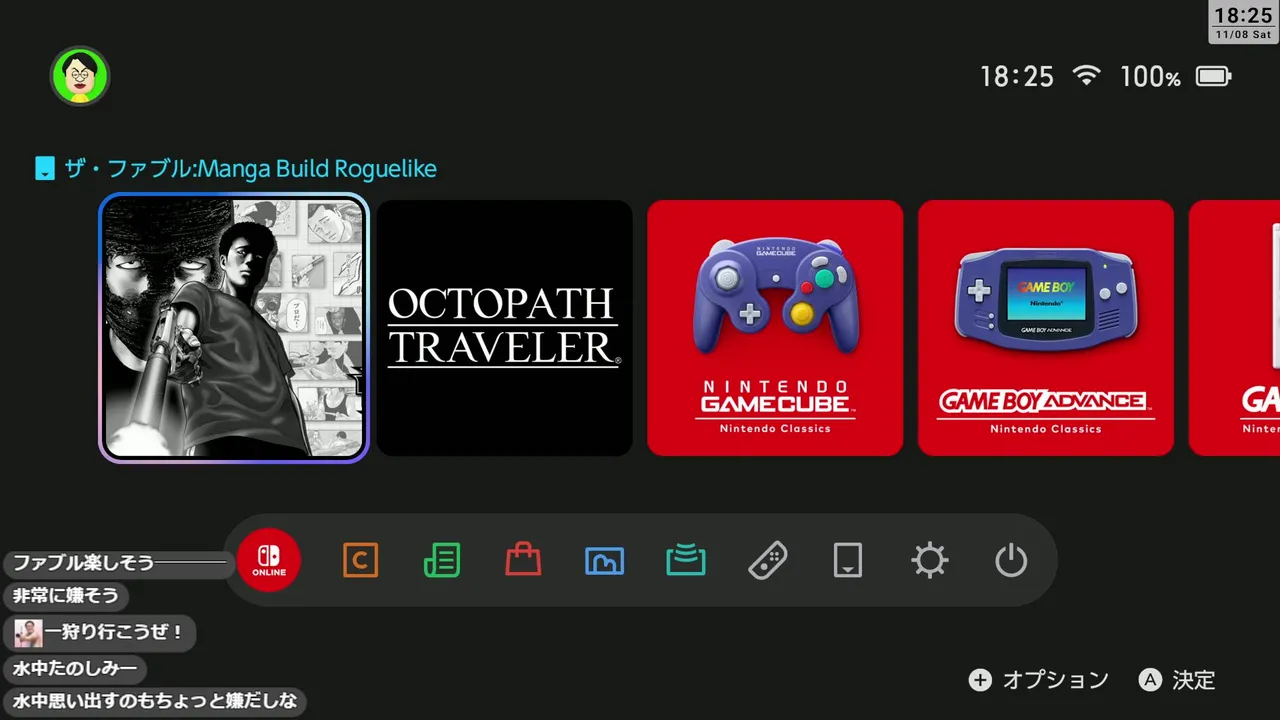Select the plus オプション button

coord(1039,680)
